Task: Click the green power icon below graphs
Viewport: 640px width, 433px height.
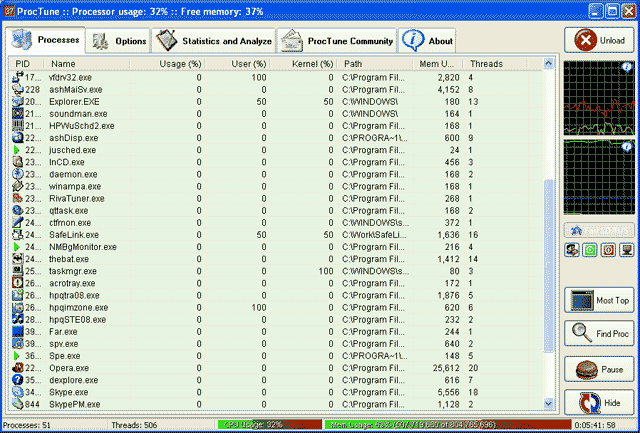Action: (x=589, y=249)
